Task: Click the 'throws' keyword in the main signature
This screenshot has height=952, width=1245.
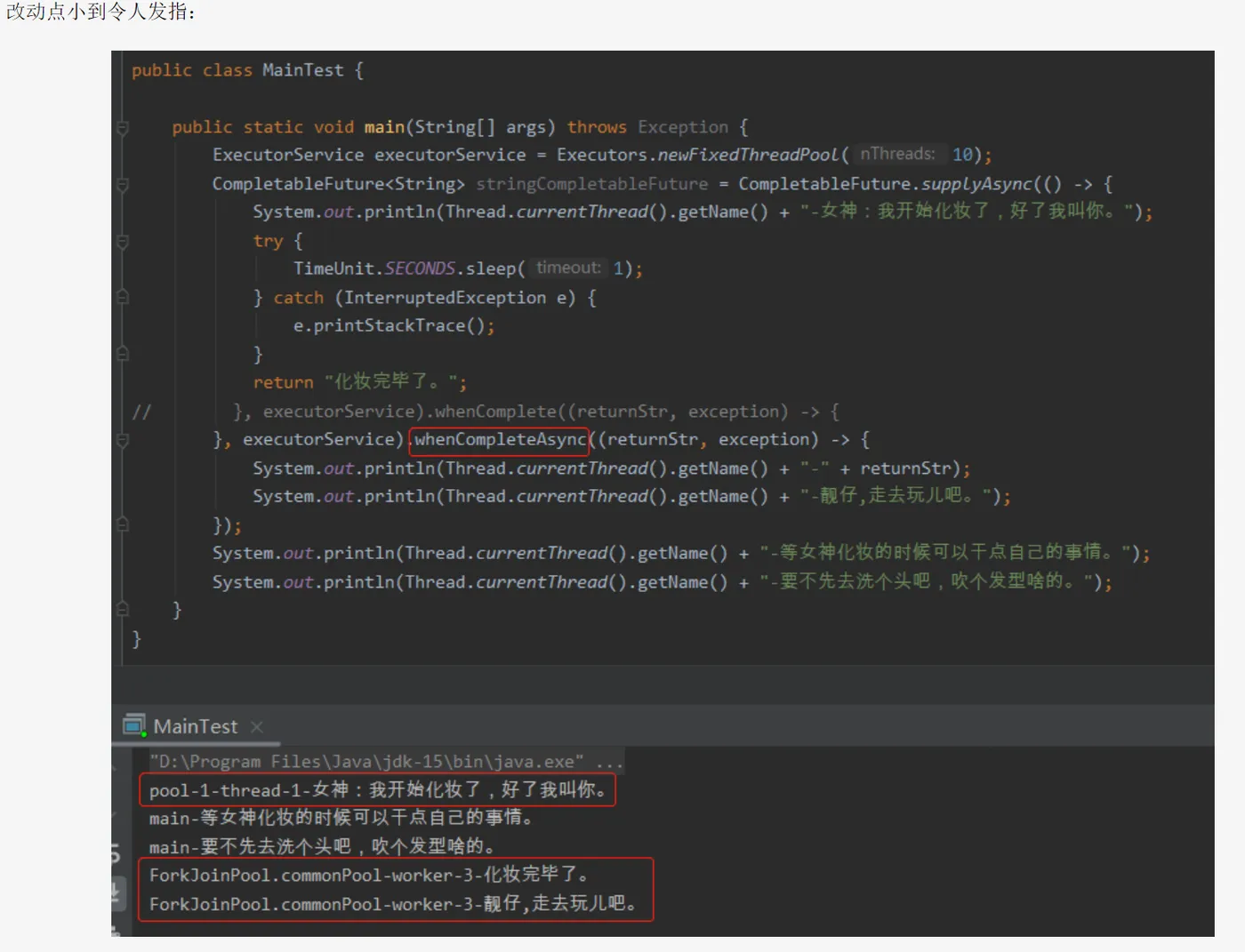Action: click(597, 127)
